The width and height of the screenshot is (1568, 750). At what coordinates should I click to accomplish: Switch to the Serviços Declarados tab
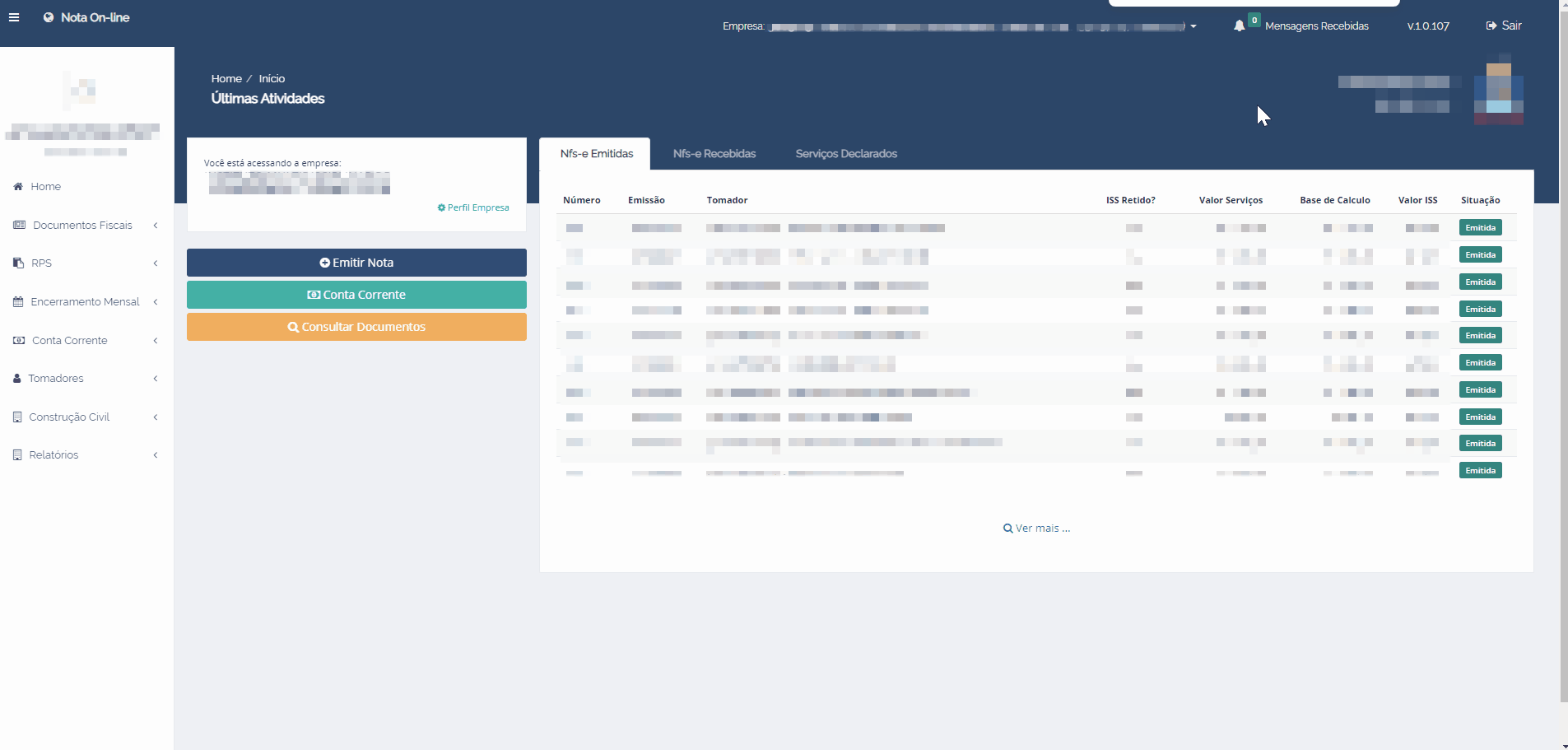845,154
